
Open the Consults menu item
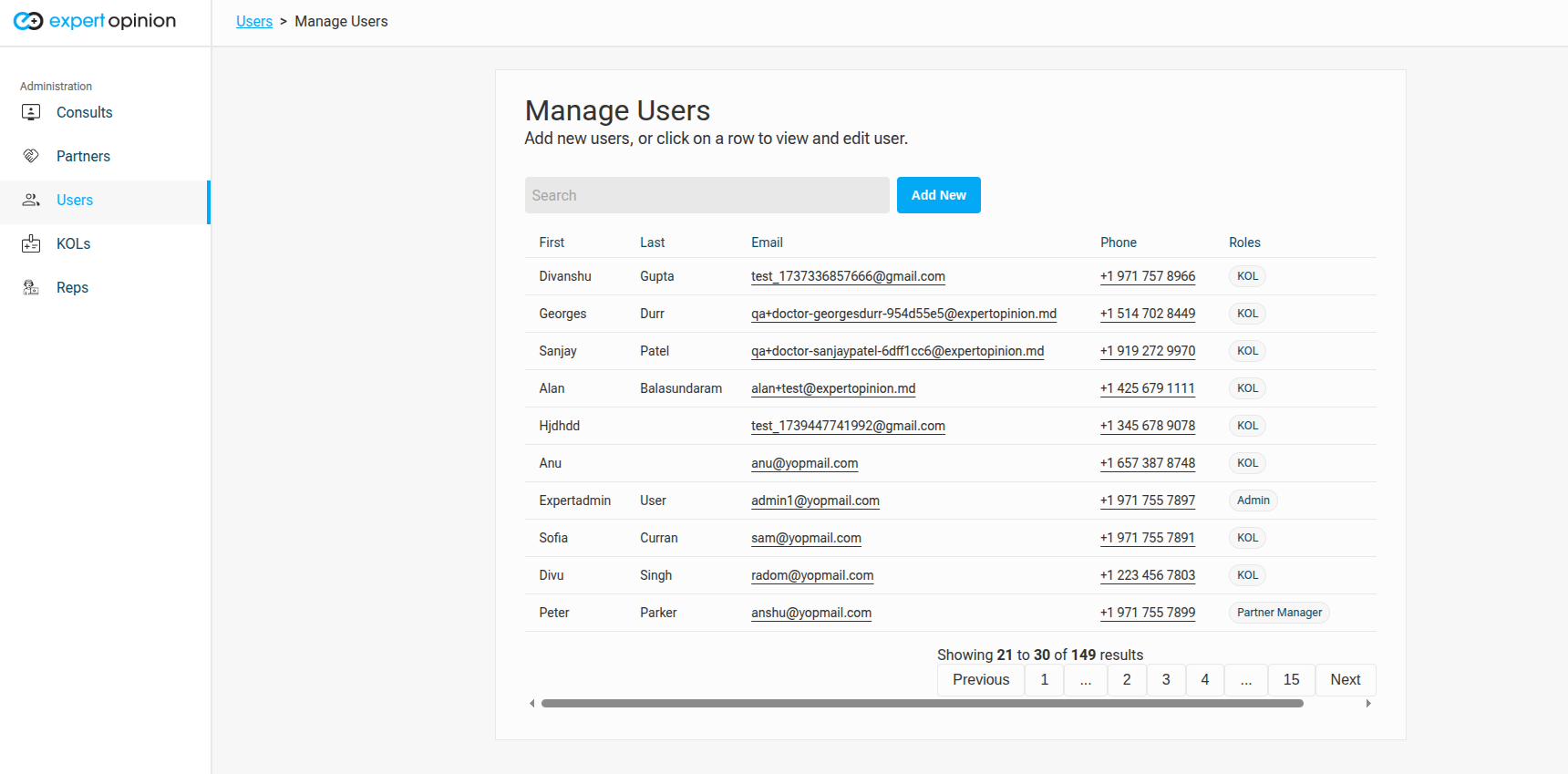[84, 112]
